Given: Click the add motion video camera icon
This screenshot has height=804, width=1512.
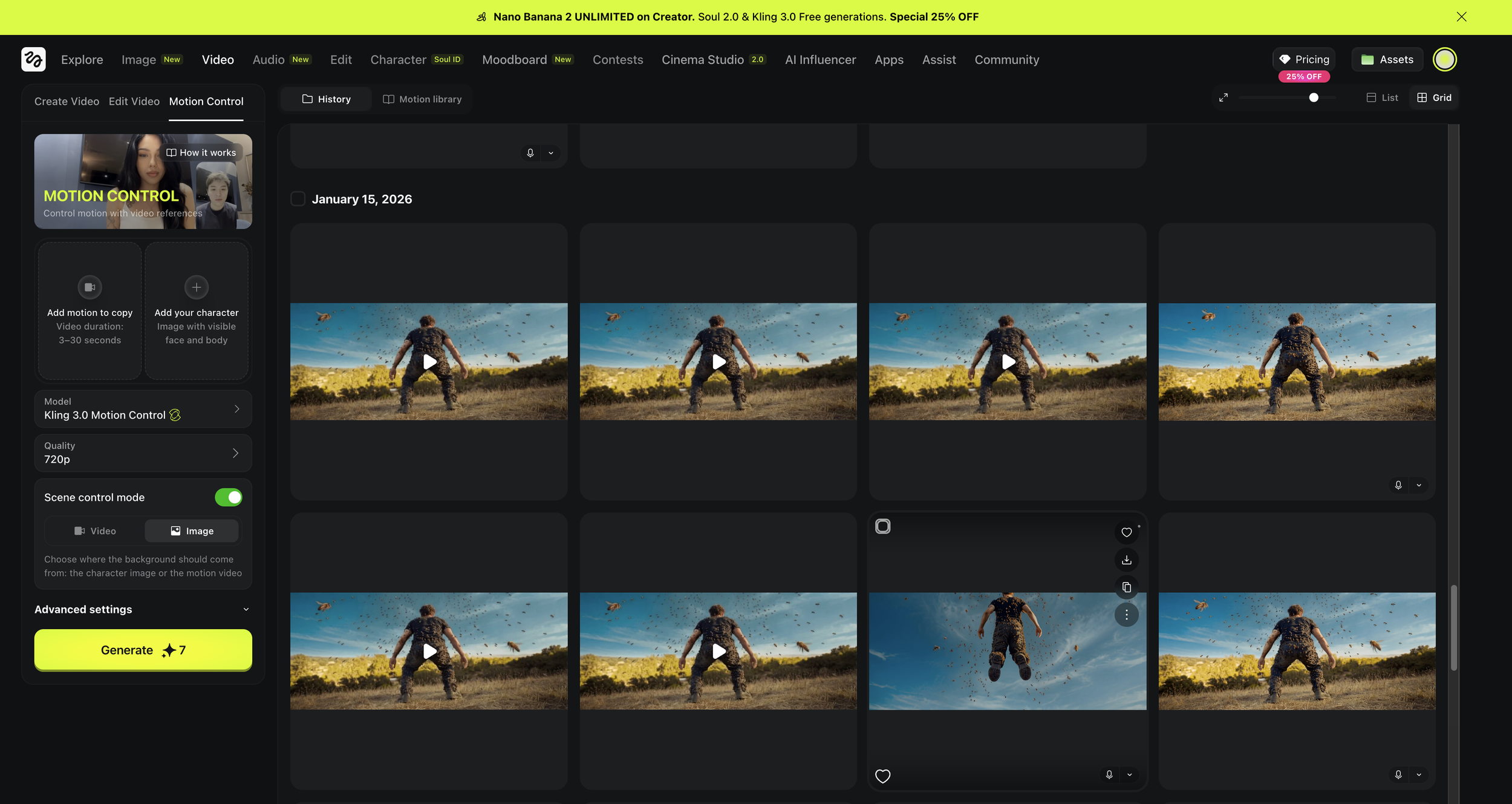Looking at the screenshot, I should [x=90, y=287].
